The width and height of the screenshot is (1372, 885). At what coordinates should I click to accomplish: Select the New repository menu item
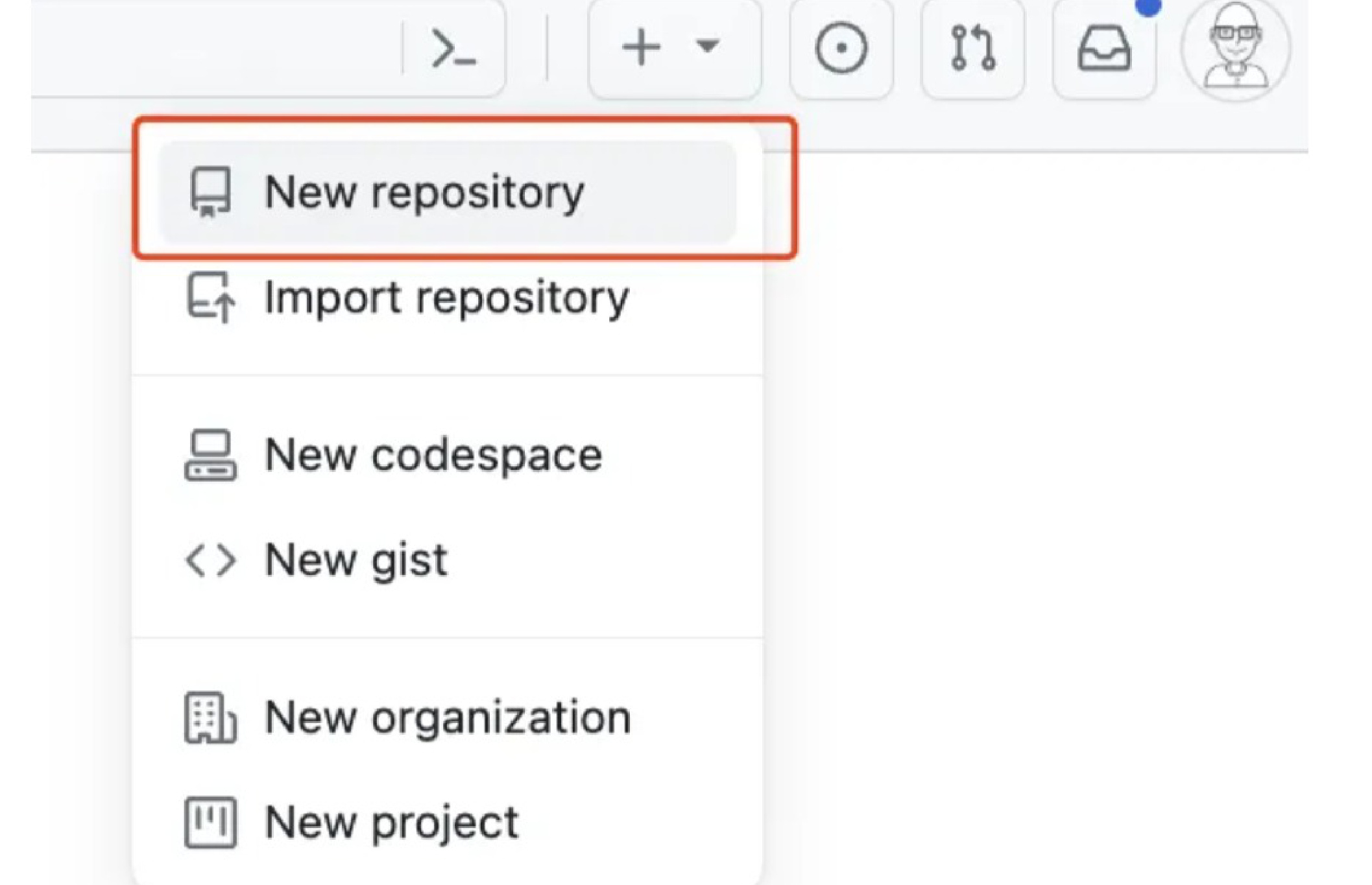tap(424, 193)
